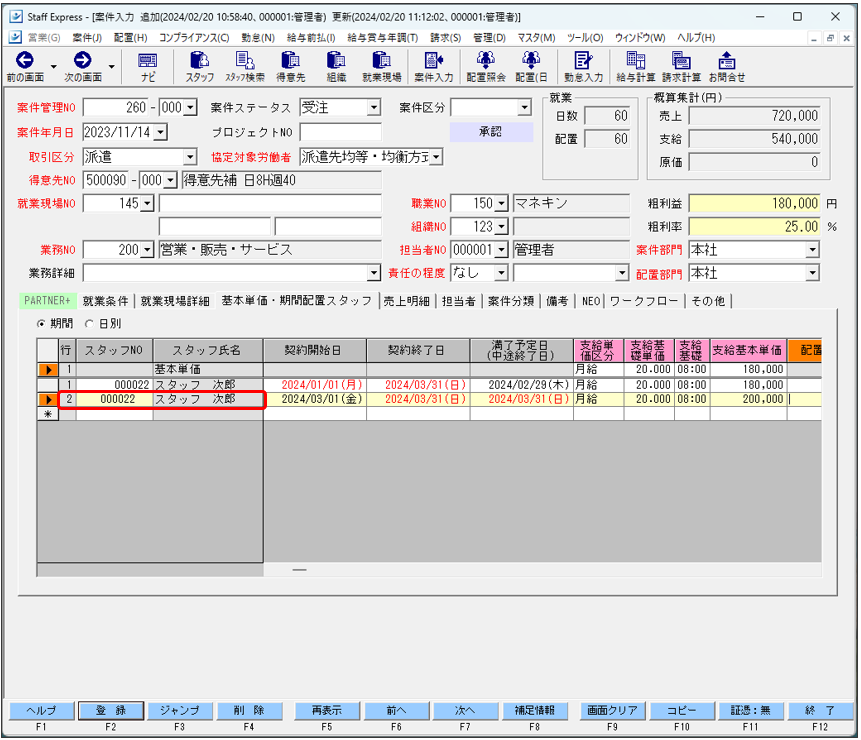
Task: Switch to the 就業現場詳細 tab
Action: (175, 301)
